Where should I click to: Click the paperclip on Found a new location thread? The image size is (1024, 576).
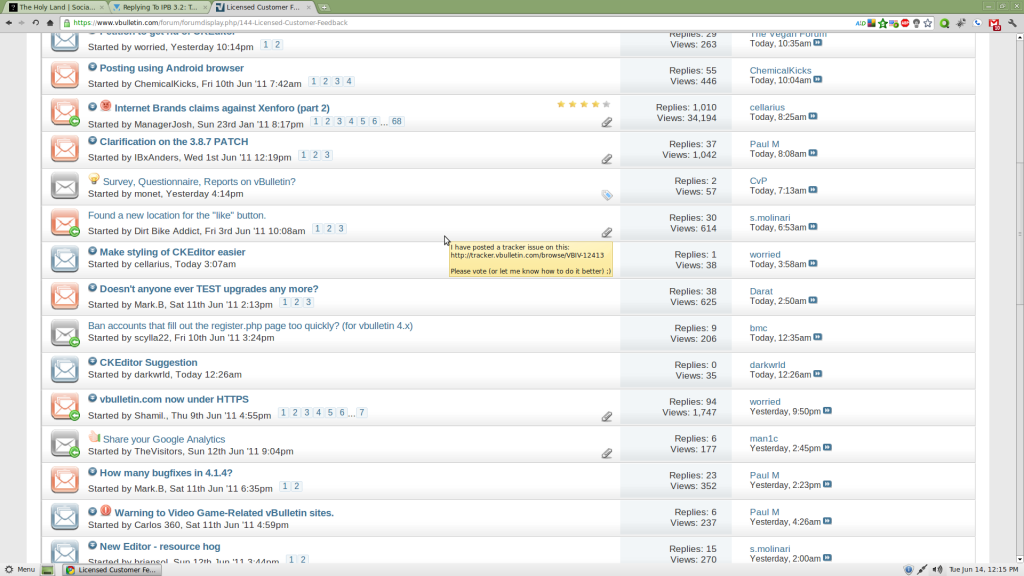point(607,232)
